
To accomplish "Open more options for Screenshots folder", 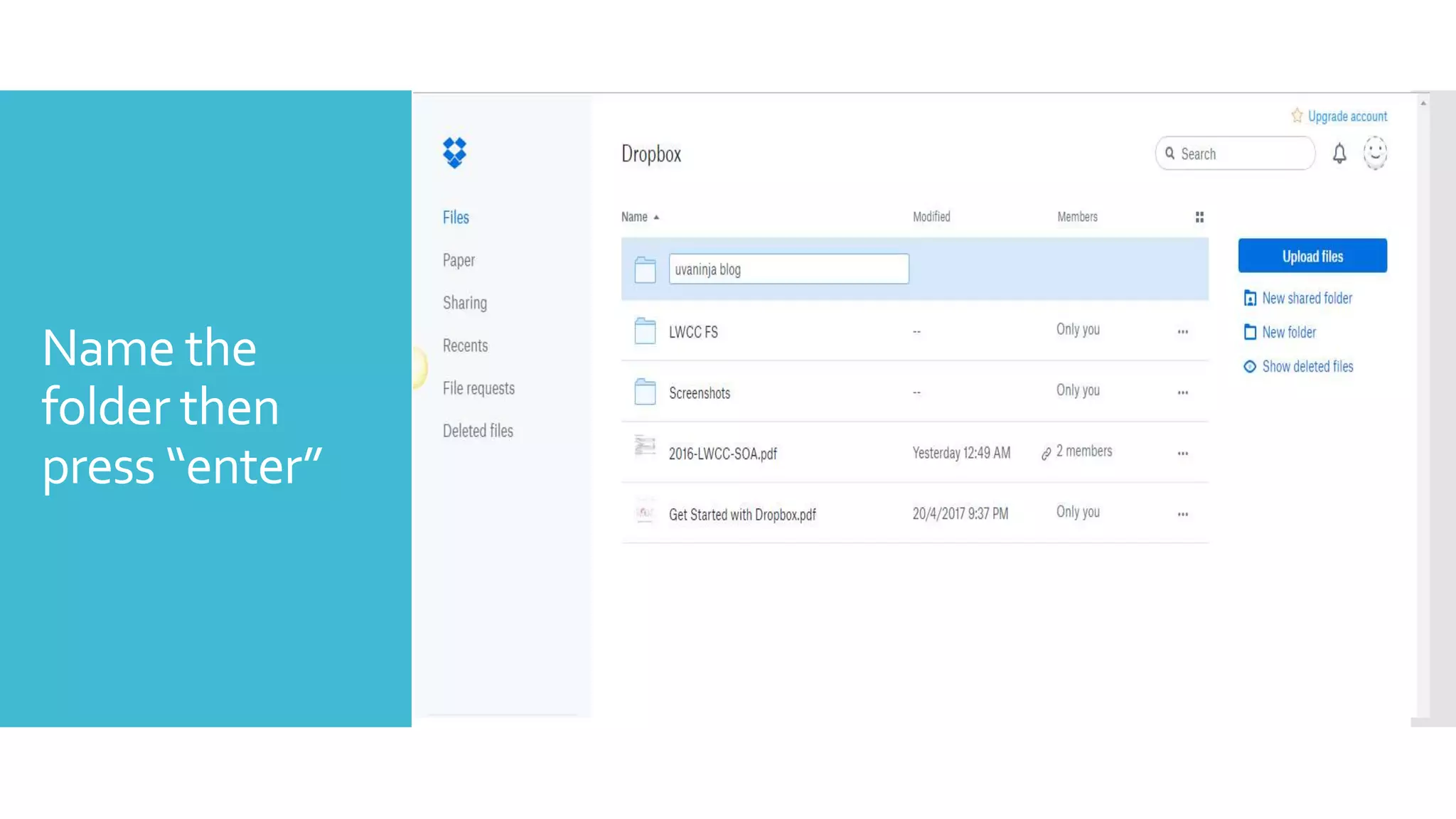I will point(1182,392).
